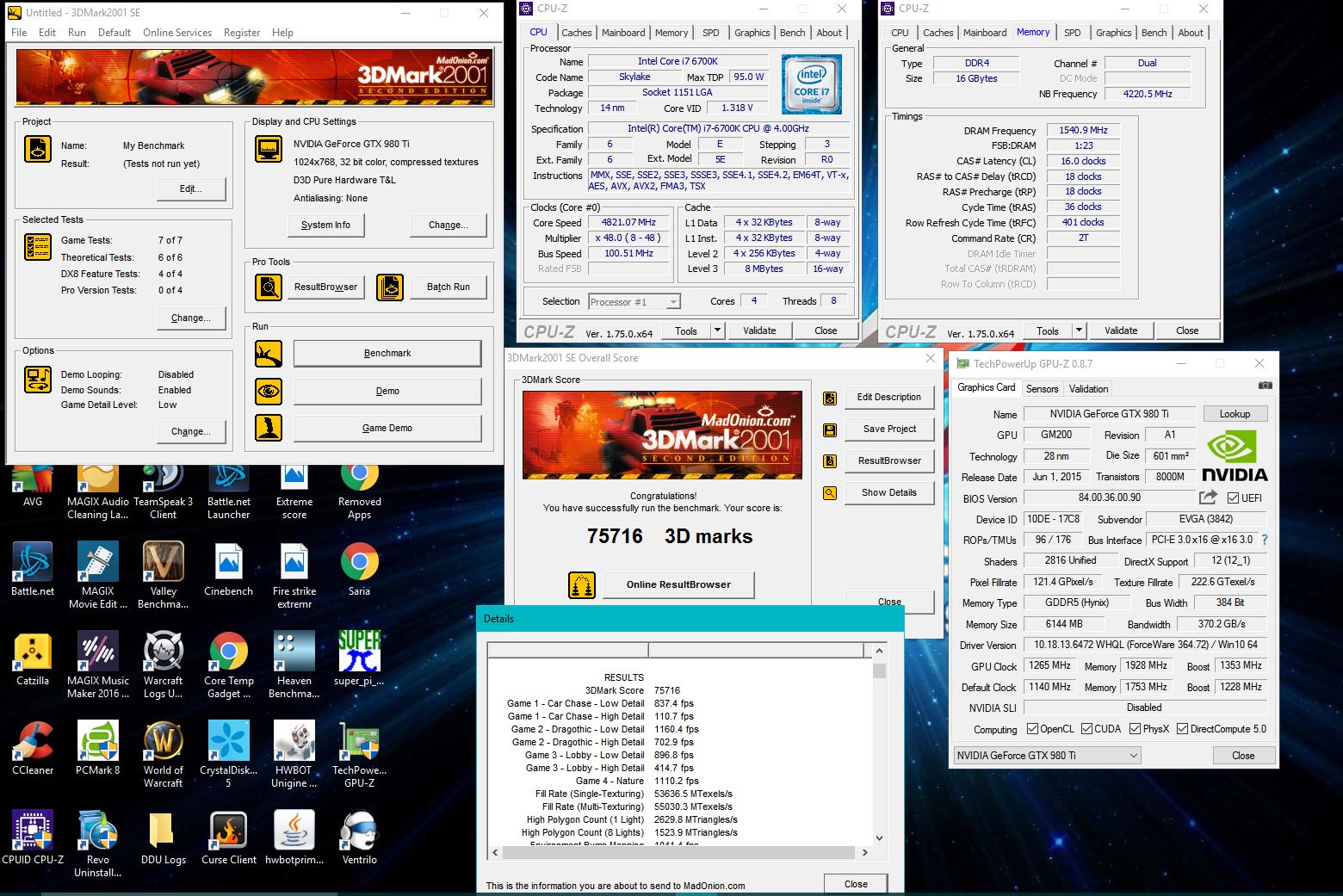Click the Show Details magnifier icon
The width and height of the screenshot is (1343, 896).
[x=830, y=493]
